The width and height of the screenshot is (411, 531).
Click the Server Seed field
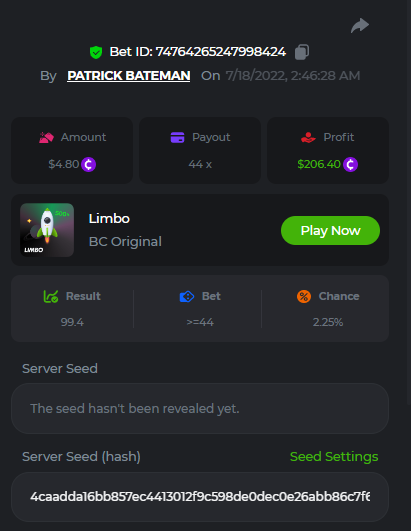(x=200, y=408)
